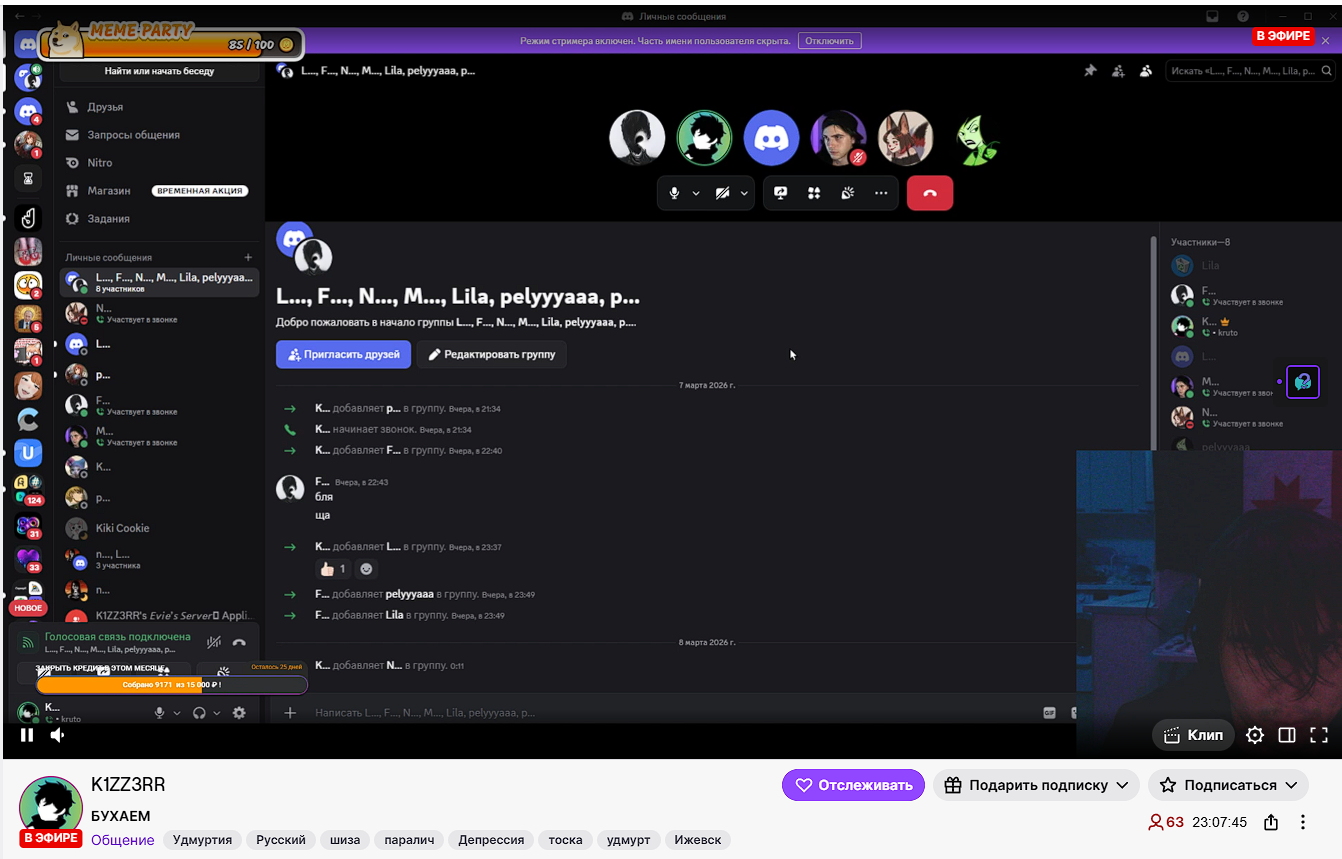Deafen with the headphones icon
Screen dimensions: 1342x859
(x=199, y=713)
